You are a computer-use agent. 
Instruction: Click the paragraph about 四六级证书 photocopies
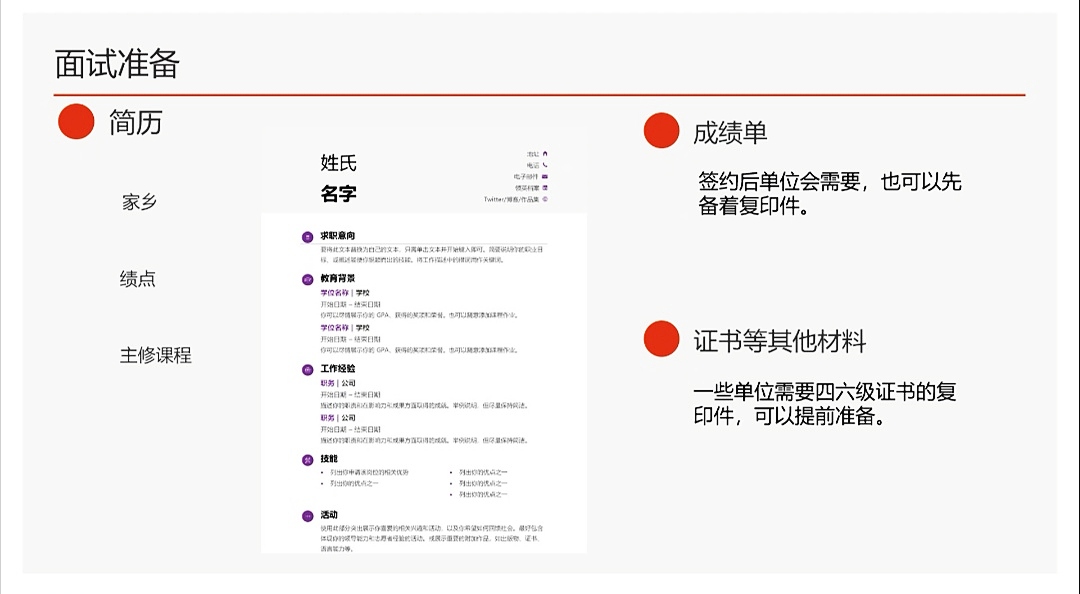[x=824, y=404]
